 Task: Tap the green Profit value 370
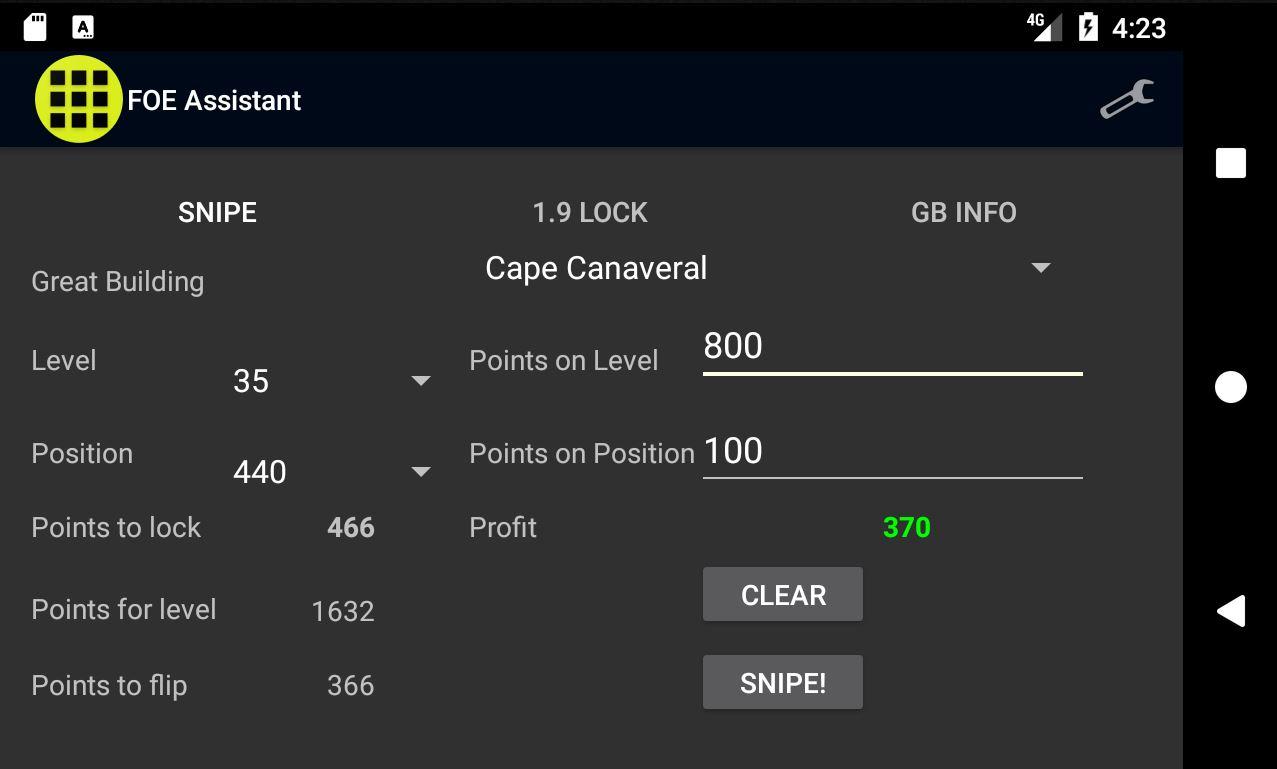click(x=906, y=527)
